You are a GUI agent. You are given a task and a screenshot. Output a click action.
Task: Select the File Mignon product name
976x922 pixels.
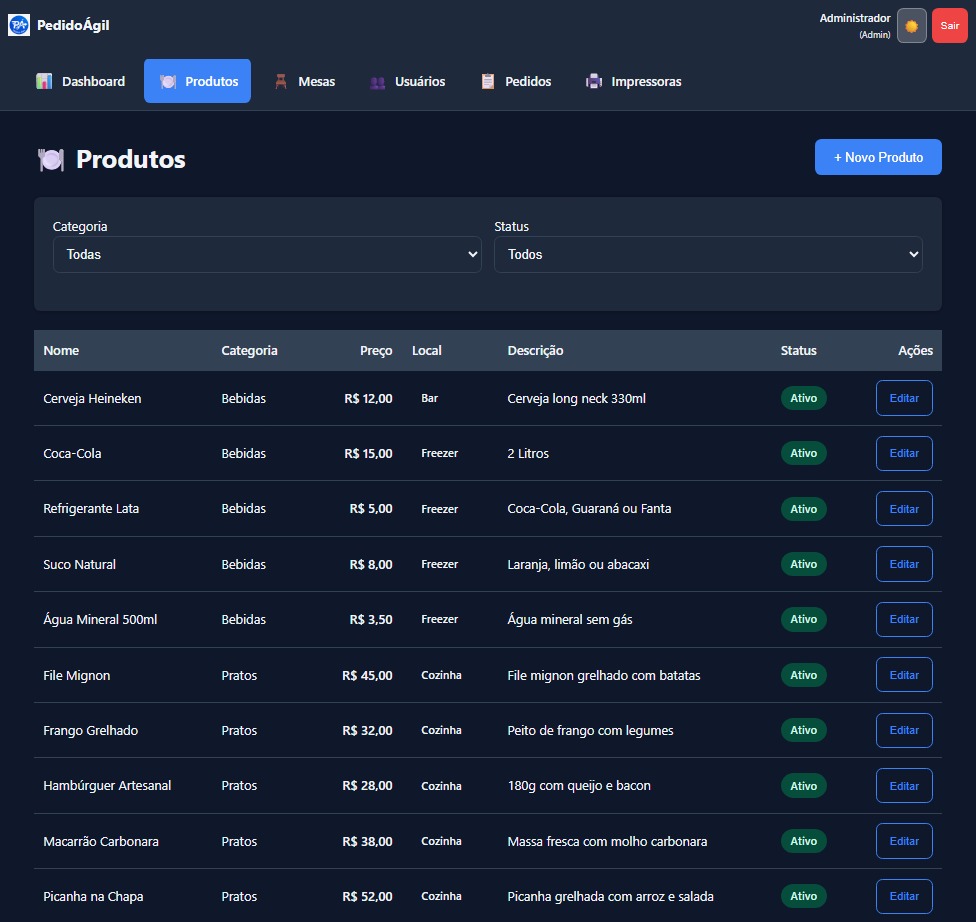[x=77, y=675]
